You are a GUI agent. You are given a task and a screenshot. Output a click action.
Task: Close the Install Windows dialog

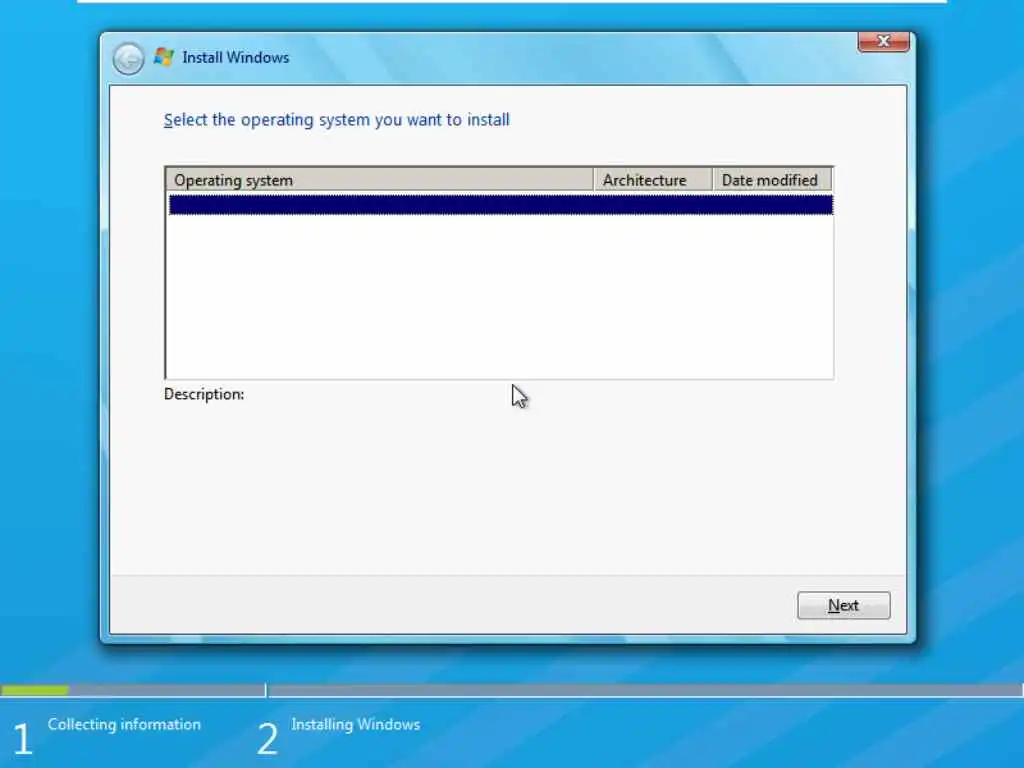pos(884,41)
